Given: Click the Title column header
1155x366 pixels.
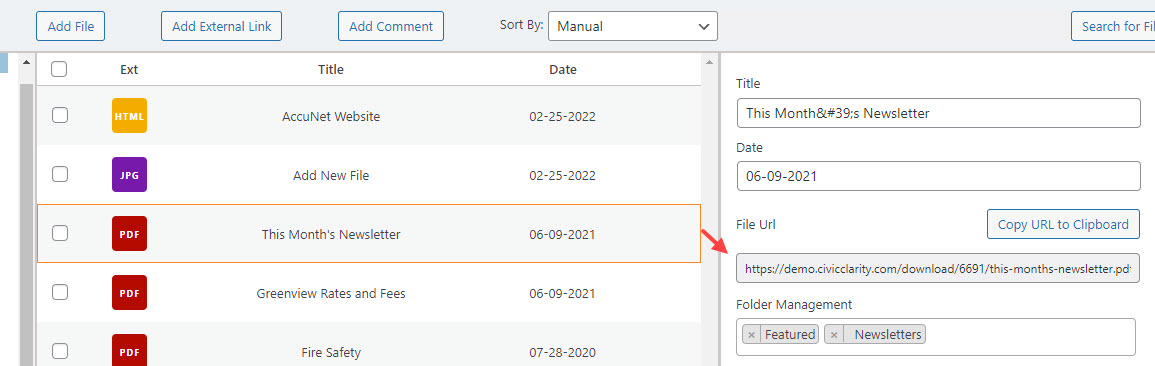Looking at the screenshot, I should click(331, 70).
